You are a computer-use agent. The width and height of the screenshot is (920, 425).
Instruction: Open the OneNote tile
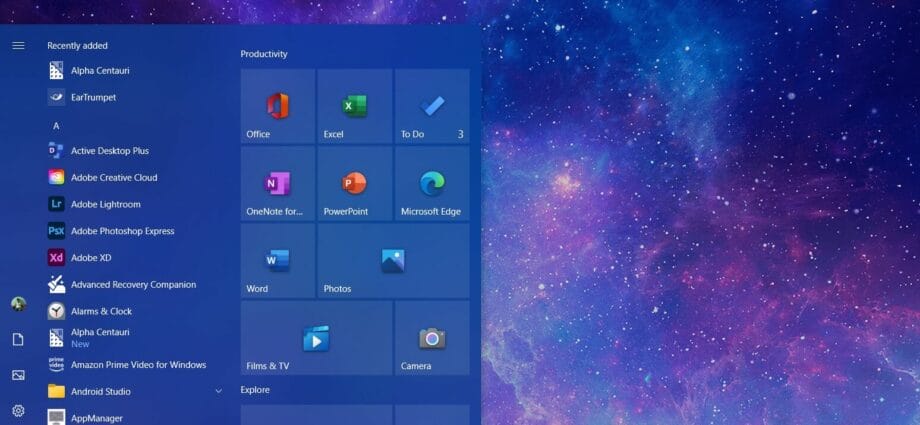[x=278, y=184]
